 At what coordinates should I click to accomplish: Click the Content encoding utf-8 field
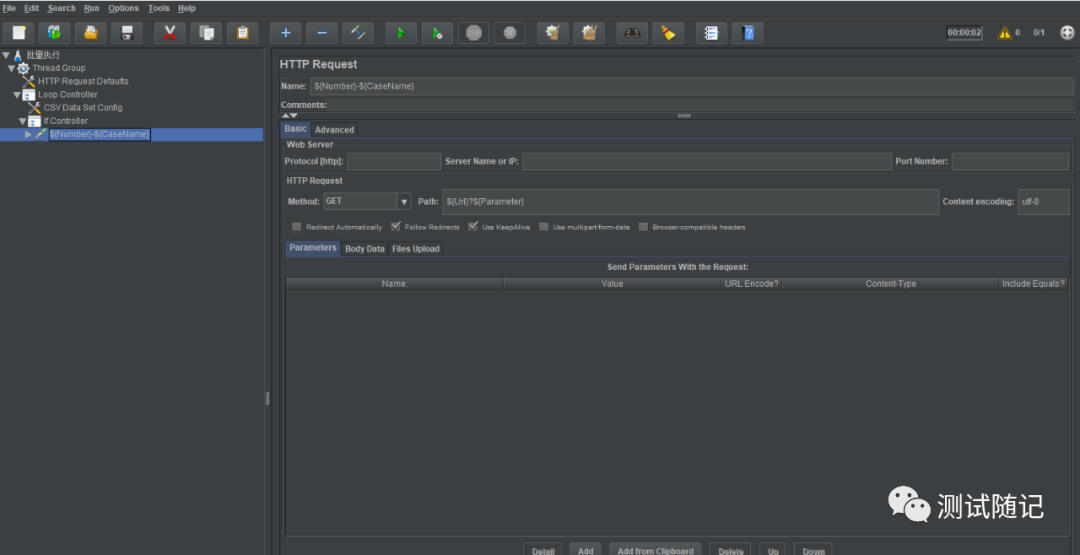(1043, 202)
